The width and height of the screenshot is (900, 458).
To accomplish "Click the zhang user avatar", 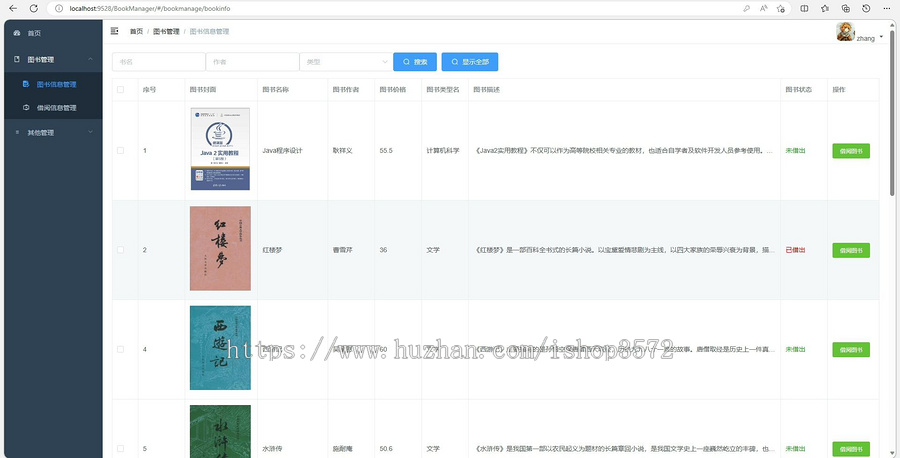I will pyautogui.click(x=845, y=32).
